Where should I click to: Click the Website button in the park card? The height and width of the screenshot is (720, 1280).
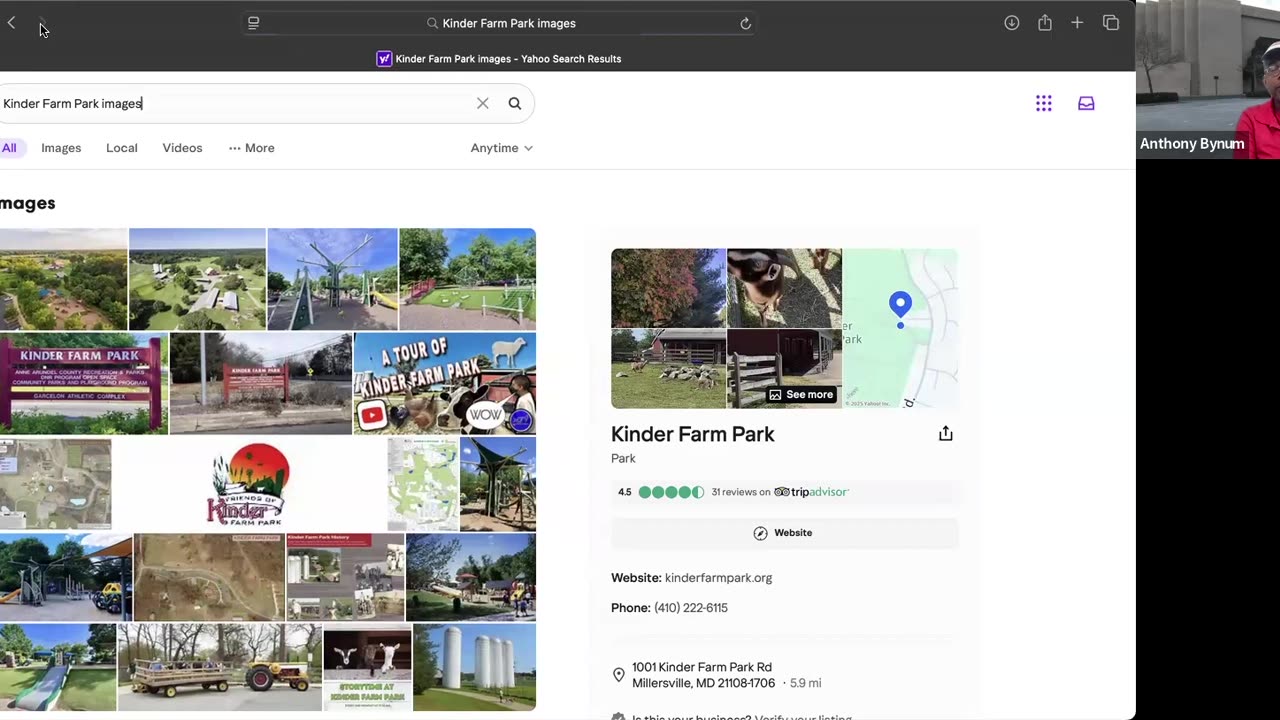(x=784, y=533)
